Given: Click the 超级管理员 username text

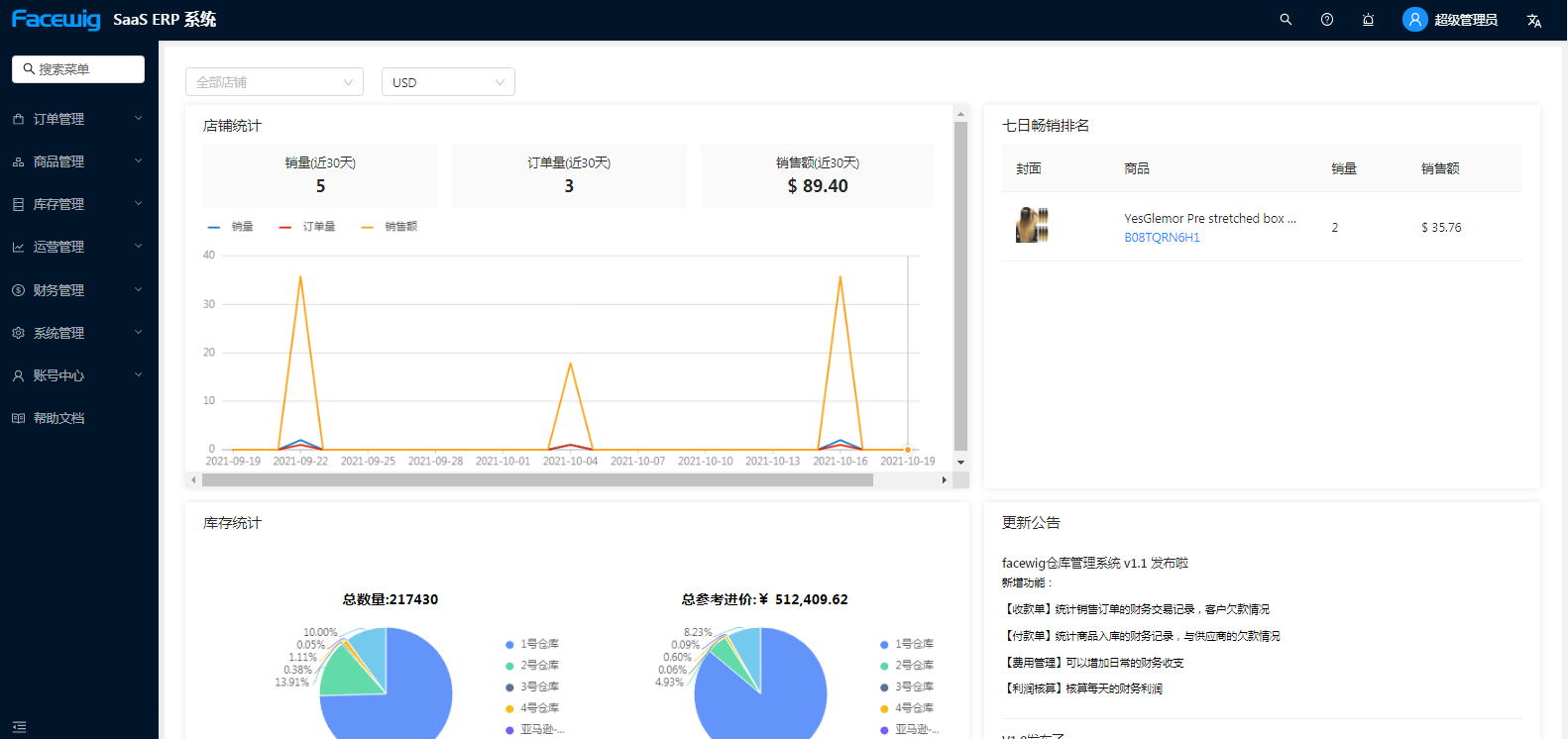Looking at the screenshot, I should point(1465,21).
